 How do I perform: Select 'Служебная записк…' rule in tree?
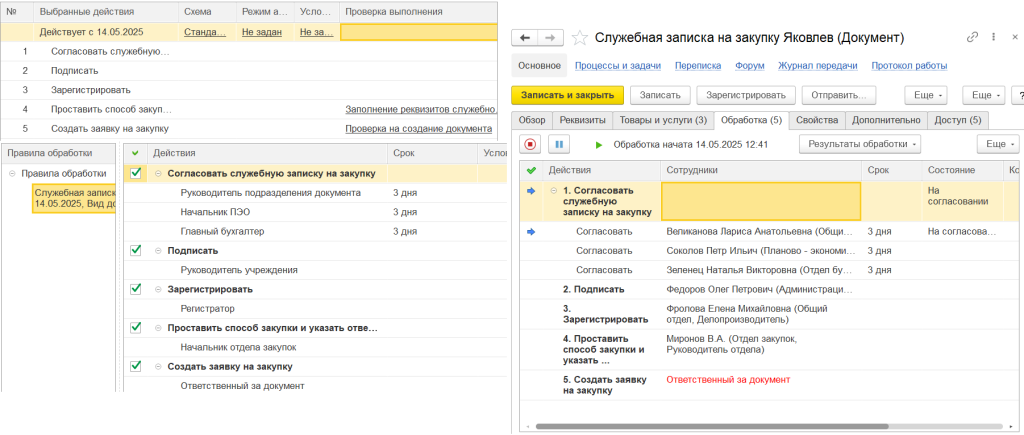[74, 199]
